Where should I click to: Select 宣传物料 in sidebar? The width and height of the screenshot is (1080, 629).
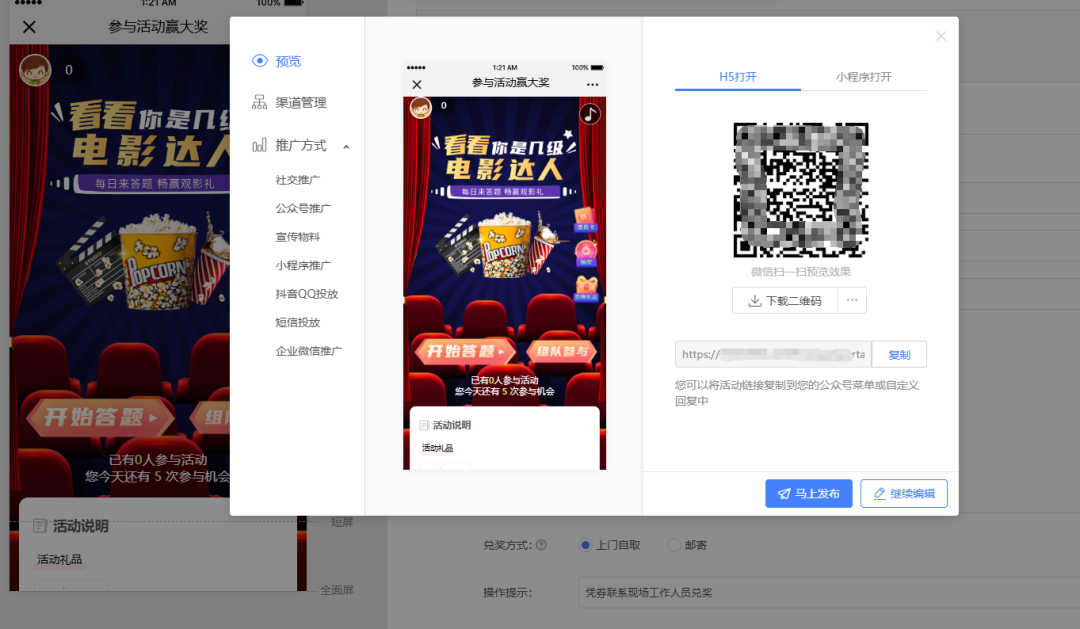click(x=298, y=237)
